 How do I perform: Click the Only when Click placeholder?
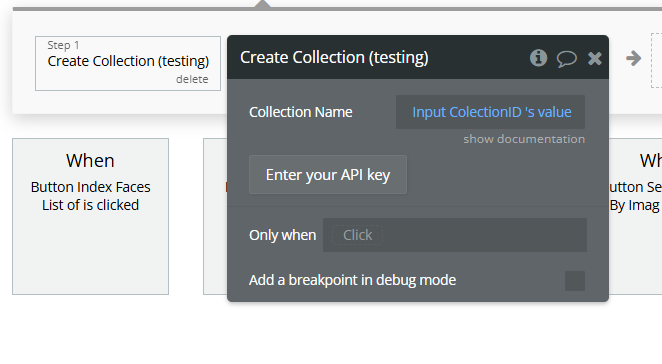point(358,235)
